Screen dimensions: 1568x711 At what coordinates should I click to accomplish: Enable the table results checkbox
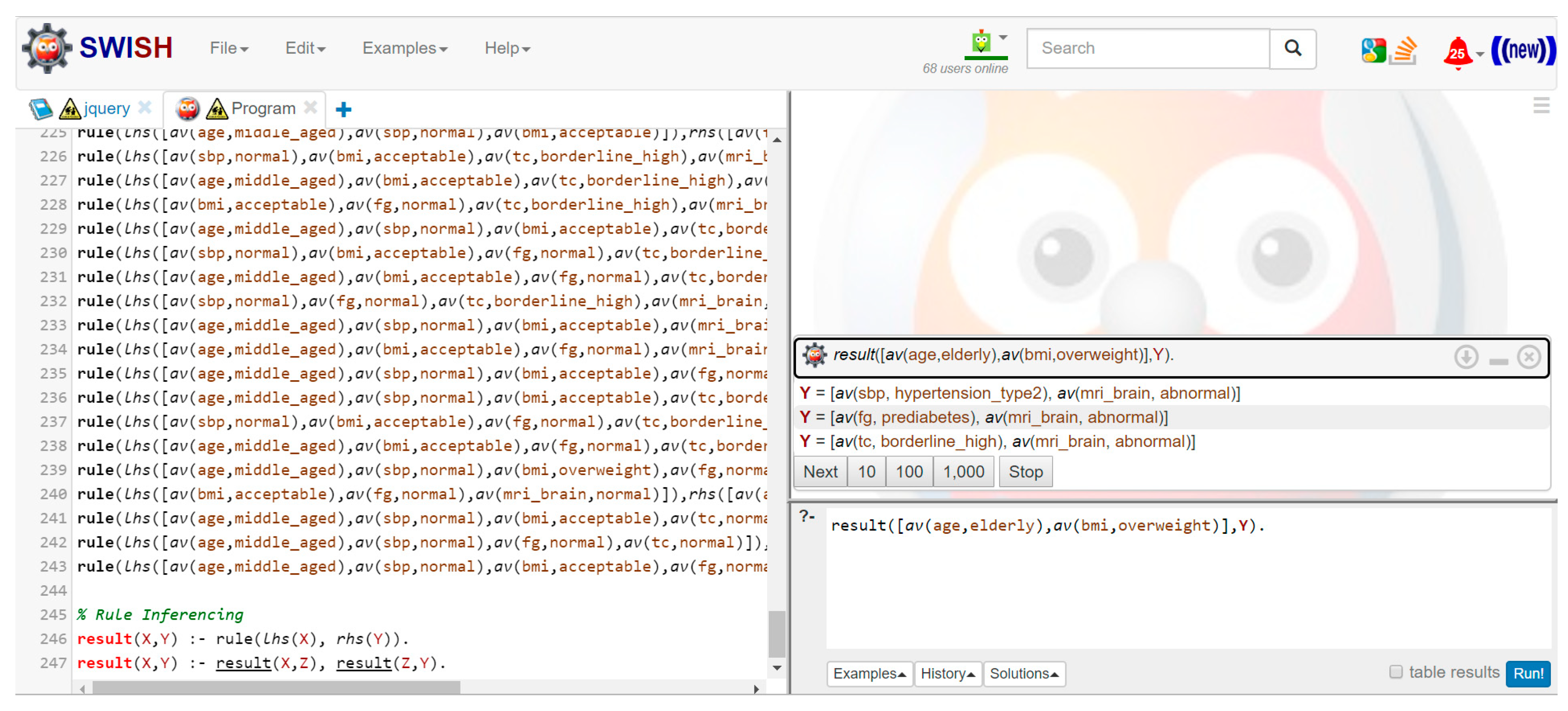pos(1396,671)
